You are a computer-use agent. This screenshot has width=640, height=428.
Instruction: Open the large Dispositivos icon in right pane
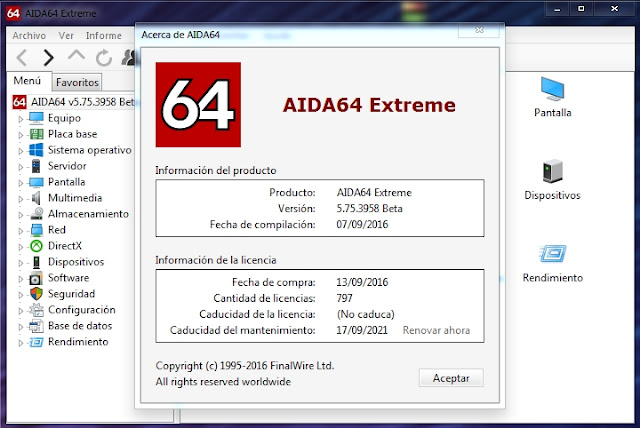(553, 171)
